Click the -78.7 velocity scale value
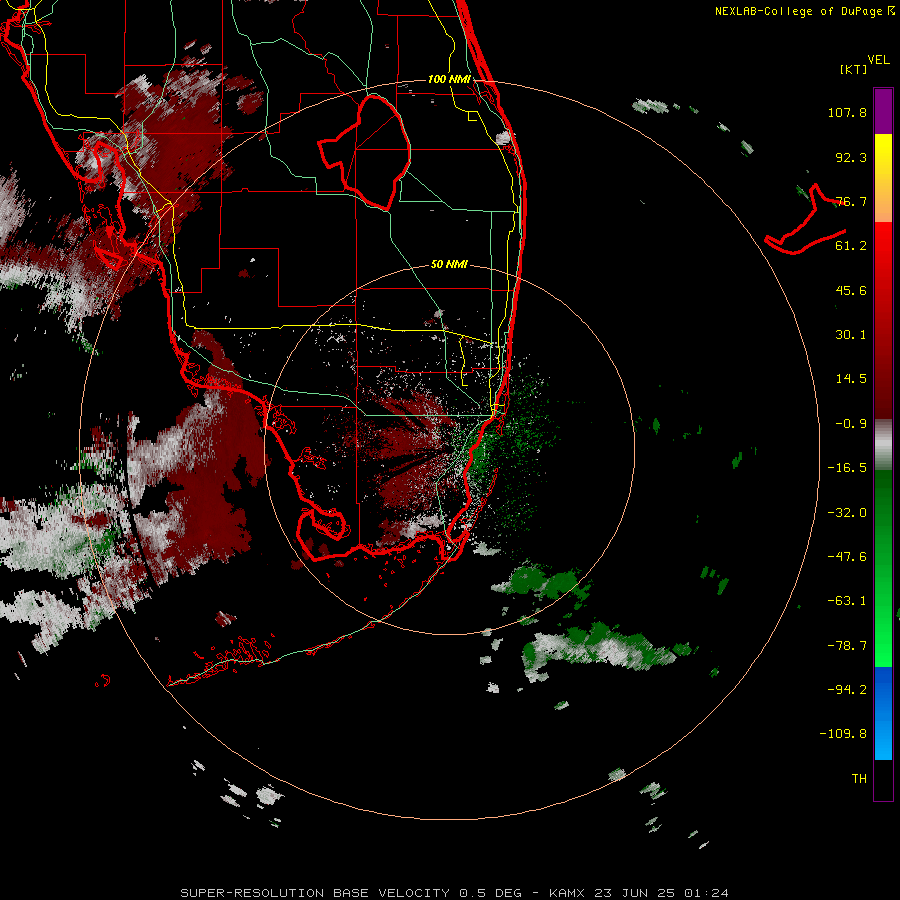The width and height of the screenshot is (900, 900). click(847, 646)
